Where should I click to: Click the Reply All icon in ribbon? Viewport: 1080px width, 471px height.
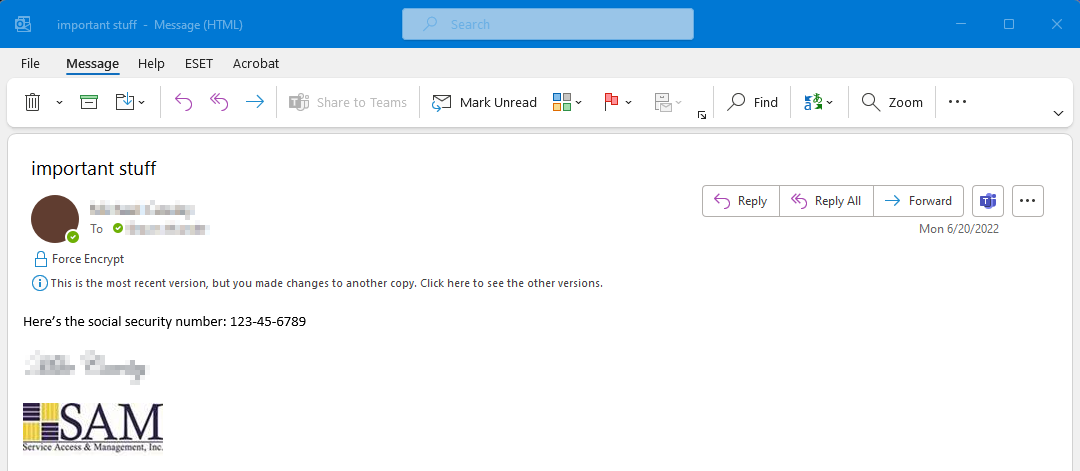[x=219, y=102]
